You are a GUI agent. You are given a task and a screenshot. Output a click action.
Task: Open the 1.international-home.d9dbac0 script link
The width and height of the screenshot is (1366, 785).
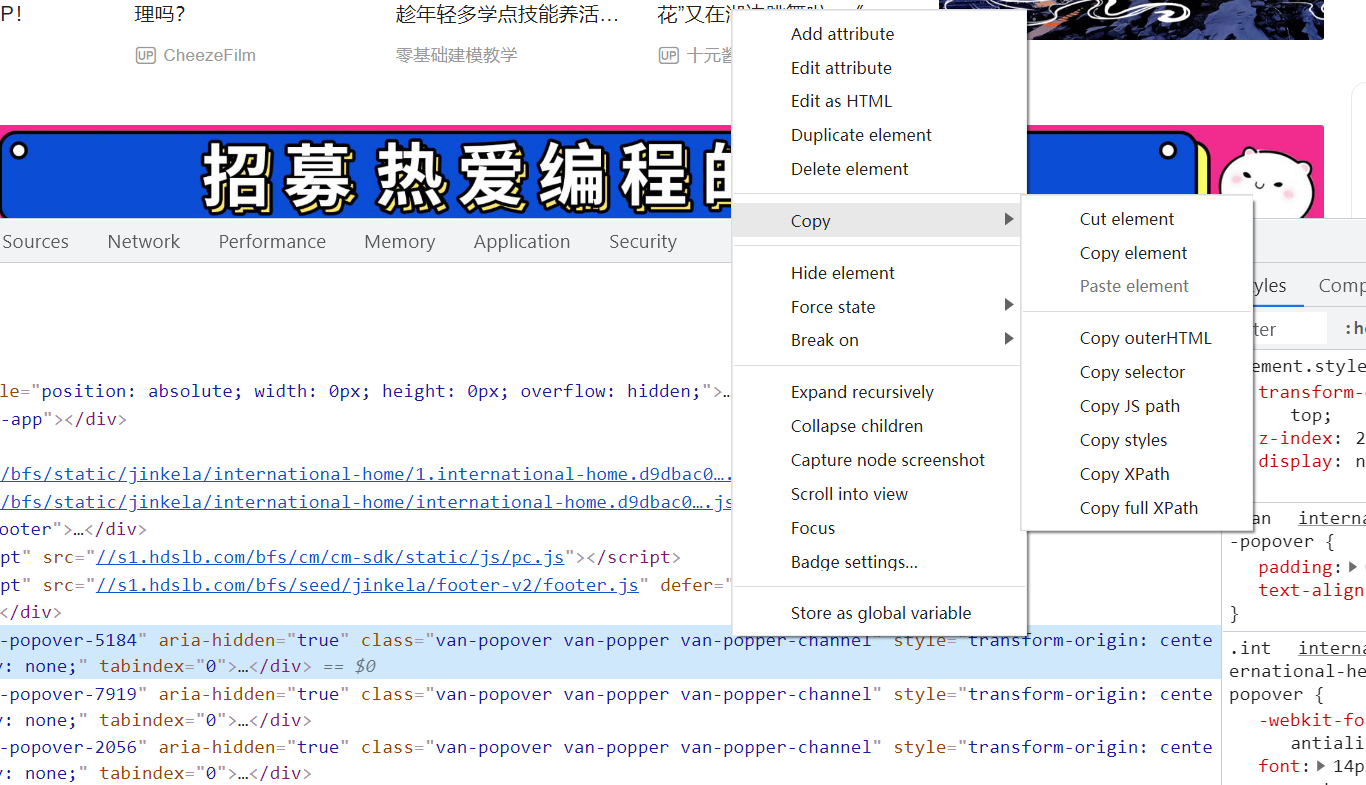tap(367, 474)
